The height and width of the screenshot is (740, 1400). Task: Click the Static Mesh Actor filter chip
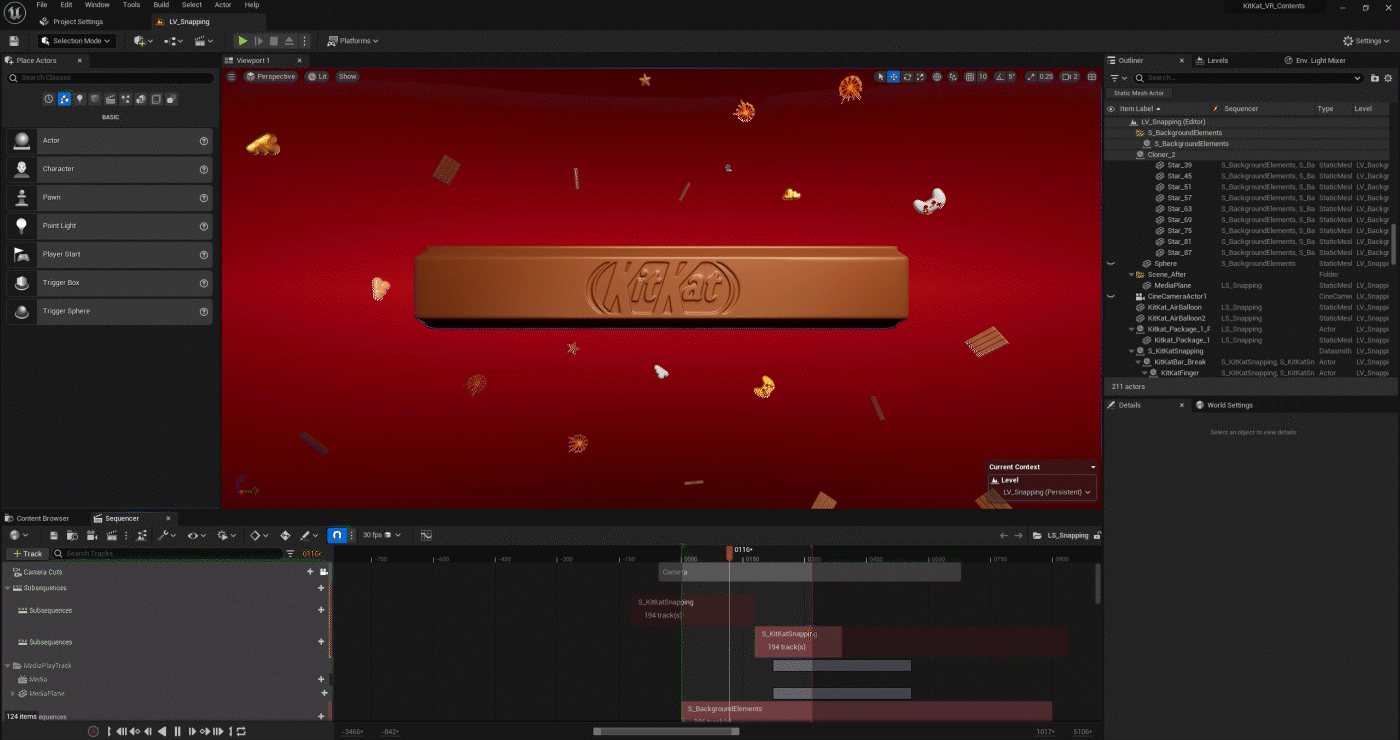[1139, 93]
